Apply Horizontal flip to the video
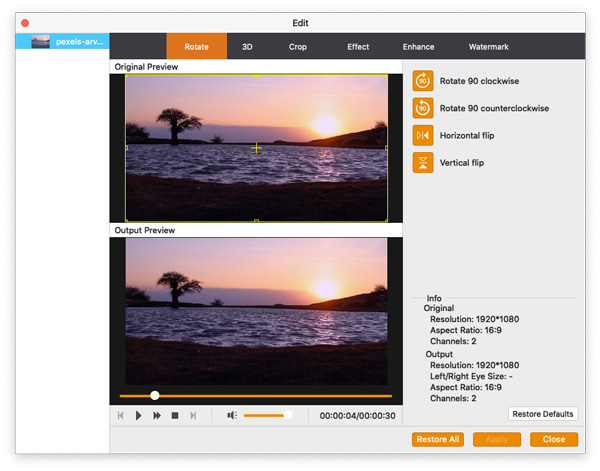This screenshot has height=471, width=600. pyautogui.click(x=423, y=135)
